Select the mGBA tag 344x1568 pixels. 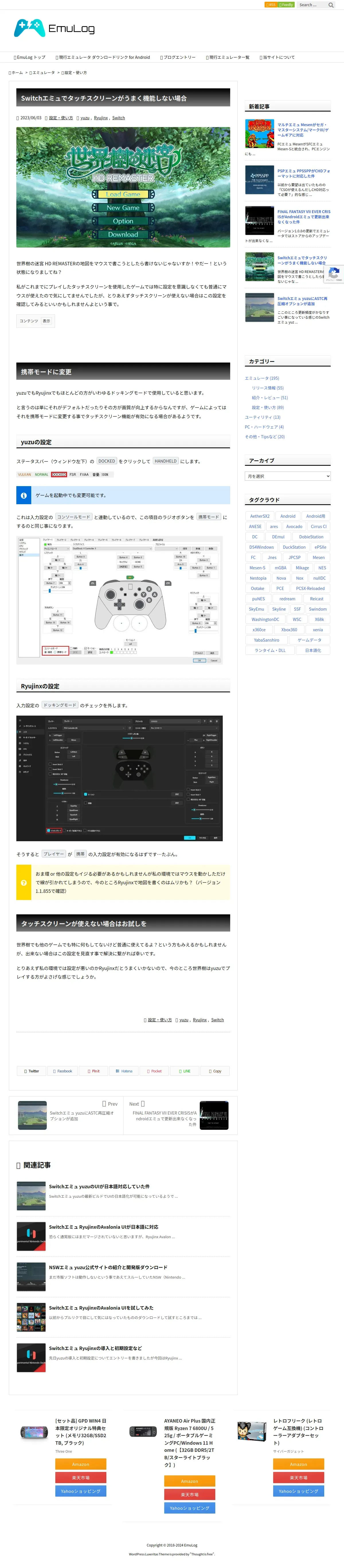tap(280, 568)
